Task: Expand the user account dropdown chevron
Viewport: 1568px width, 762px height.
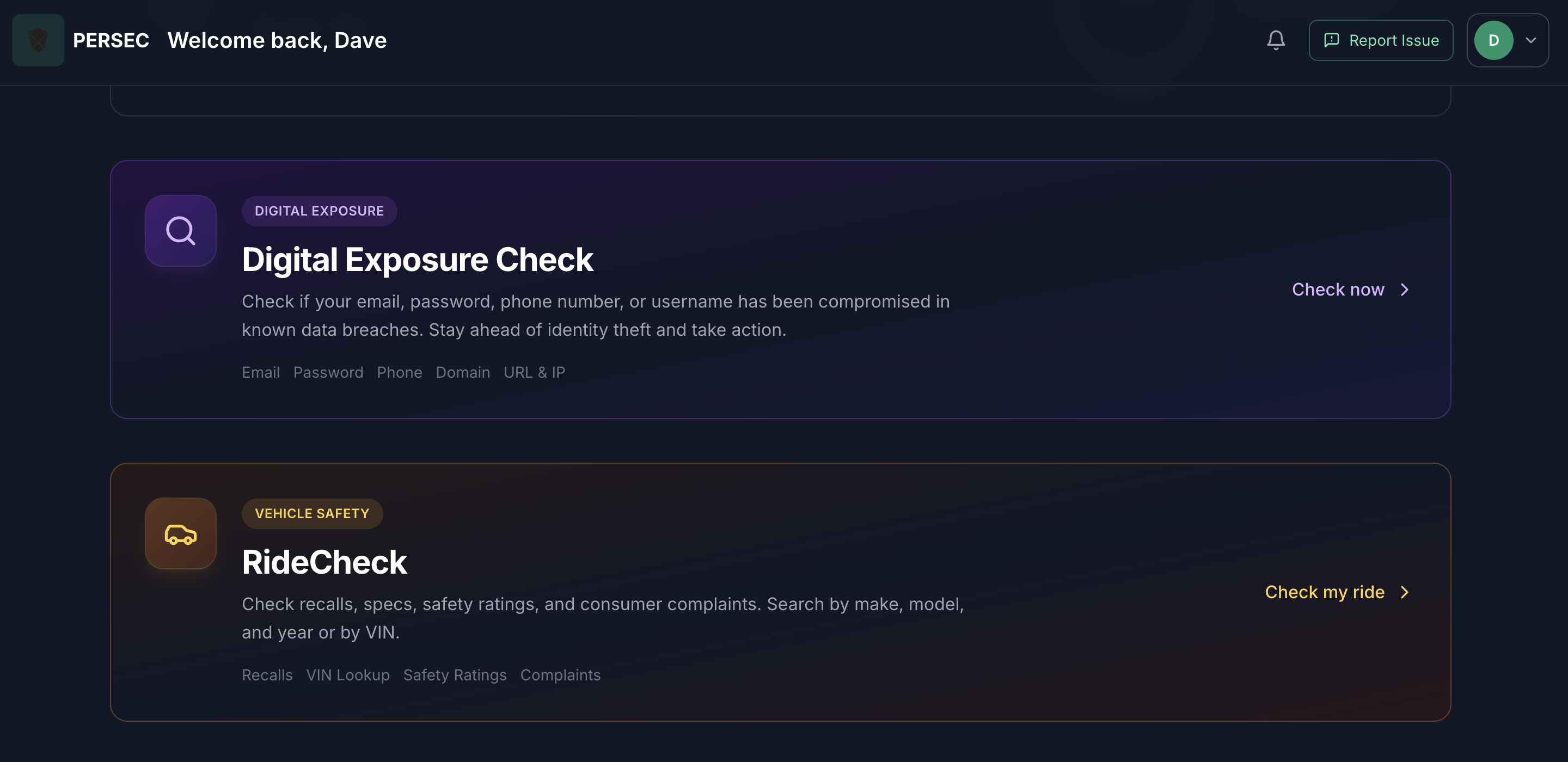Action: click(1531, 40)
